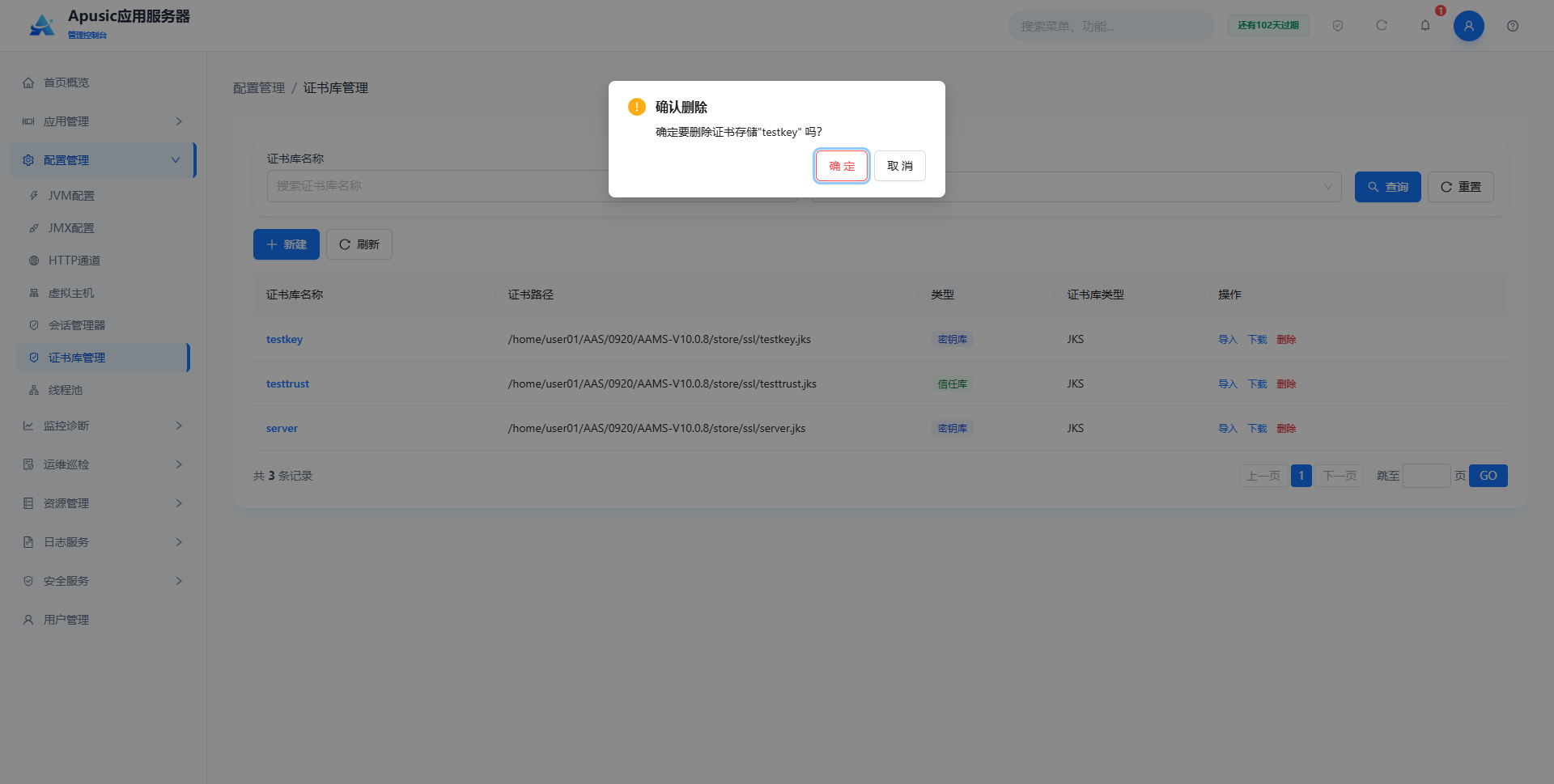Expand the 日志服务 menu
This screenshot has height=784, width=1554.
click(x=104, y=542)
